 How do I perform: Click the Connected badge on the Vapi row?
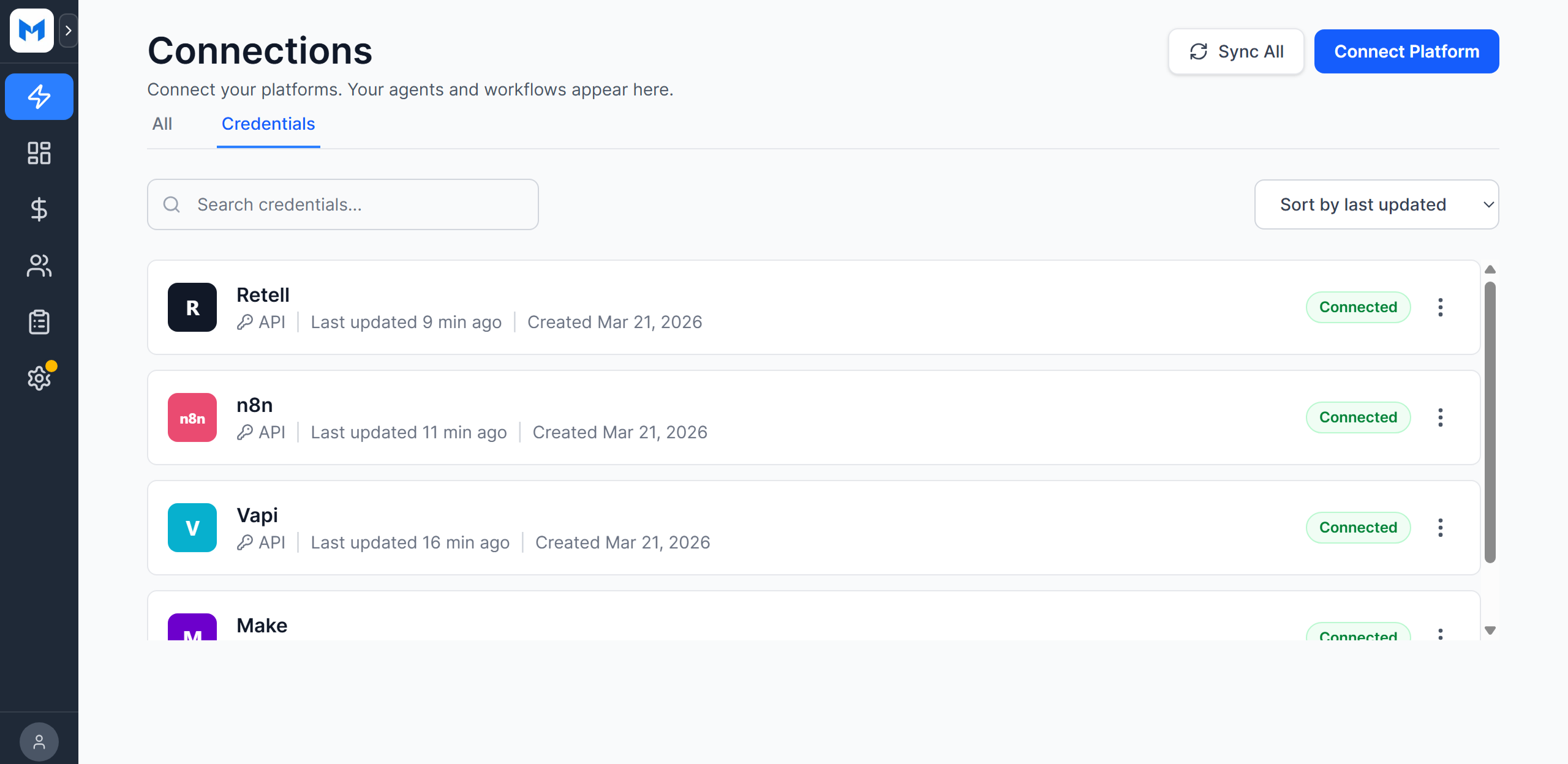coord(1357,527)
